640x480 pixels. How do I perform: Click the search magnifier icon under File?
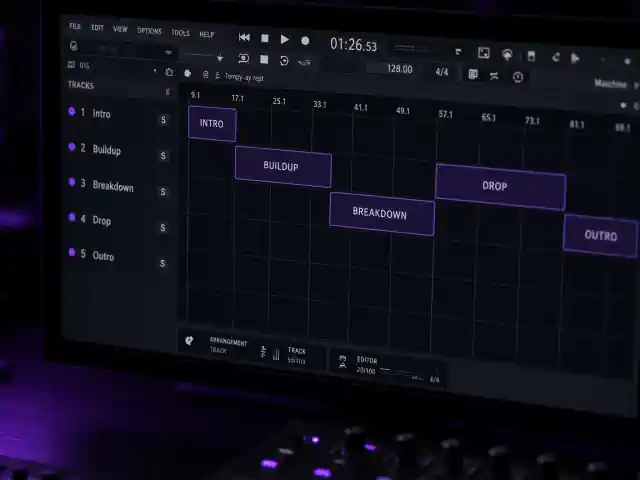pos(74,46)
